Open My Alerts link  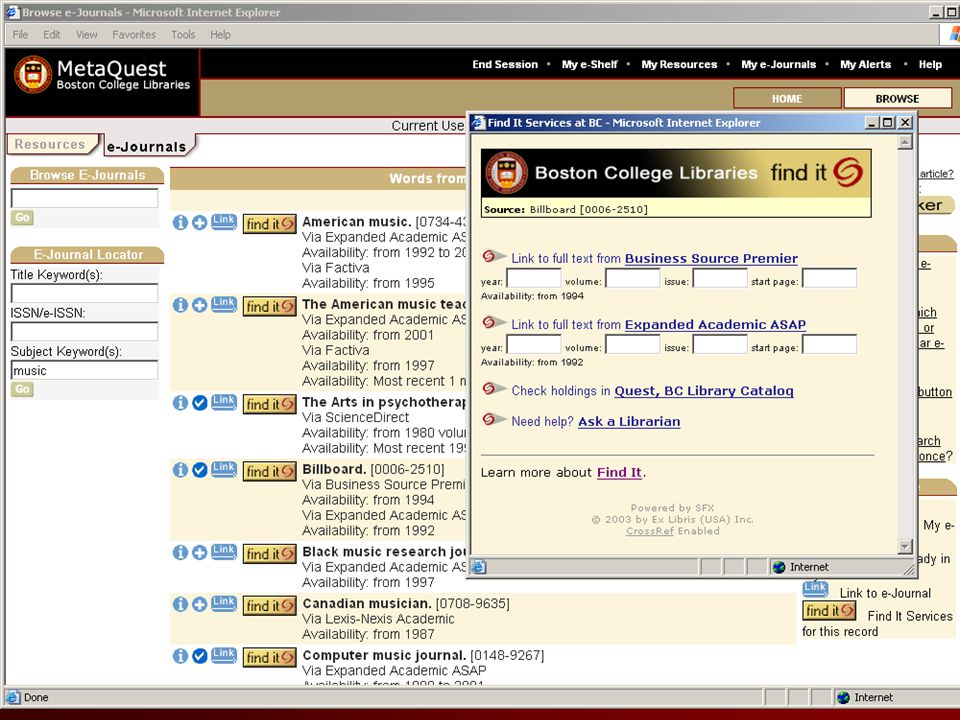click(x=865, y=64)
